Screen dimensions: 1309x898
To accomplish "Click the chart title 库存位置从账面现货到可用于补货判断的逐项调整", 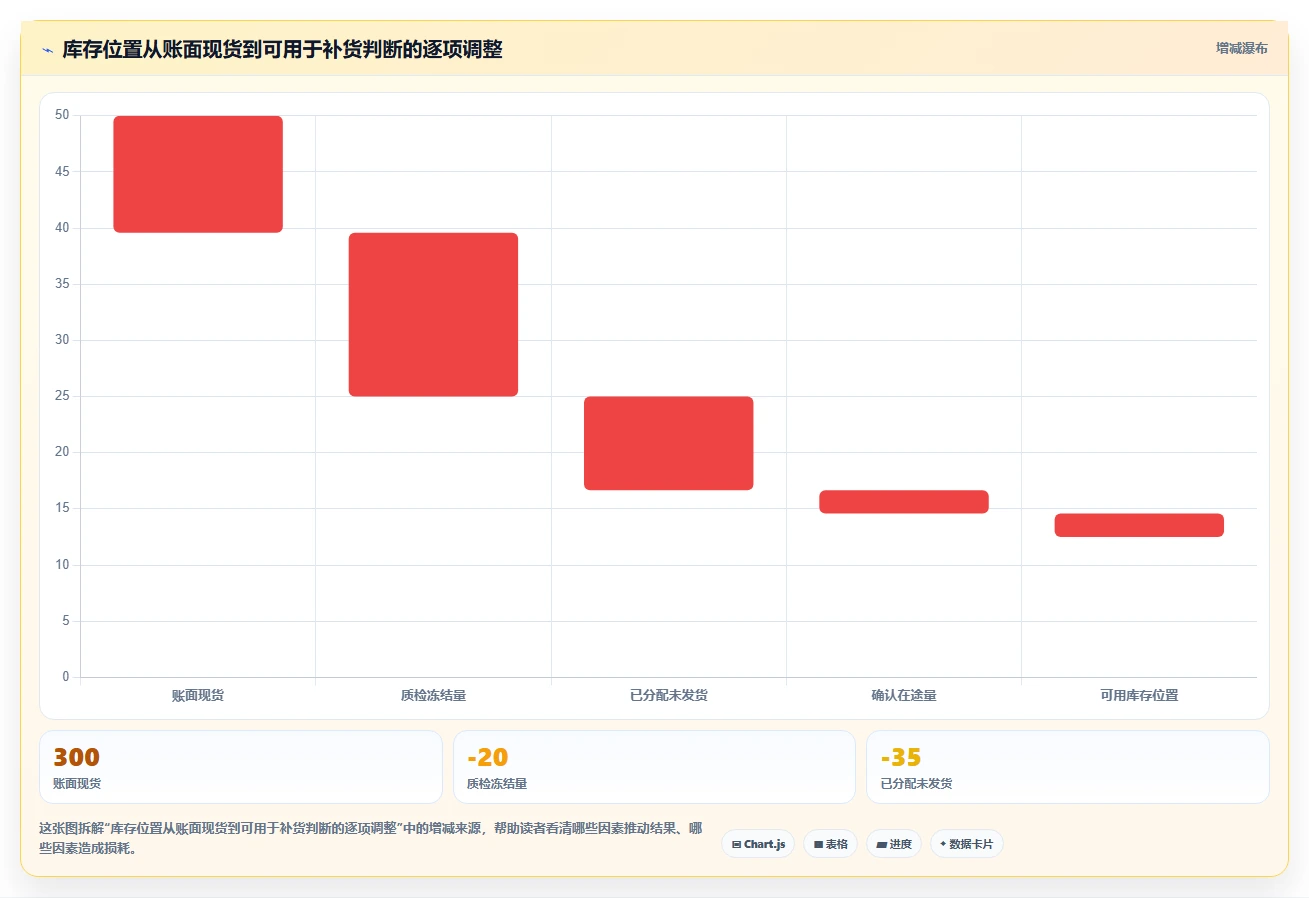I will (282, 49).
